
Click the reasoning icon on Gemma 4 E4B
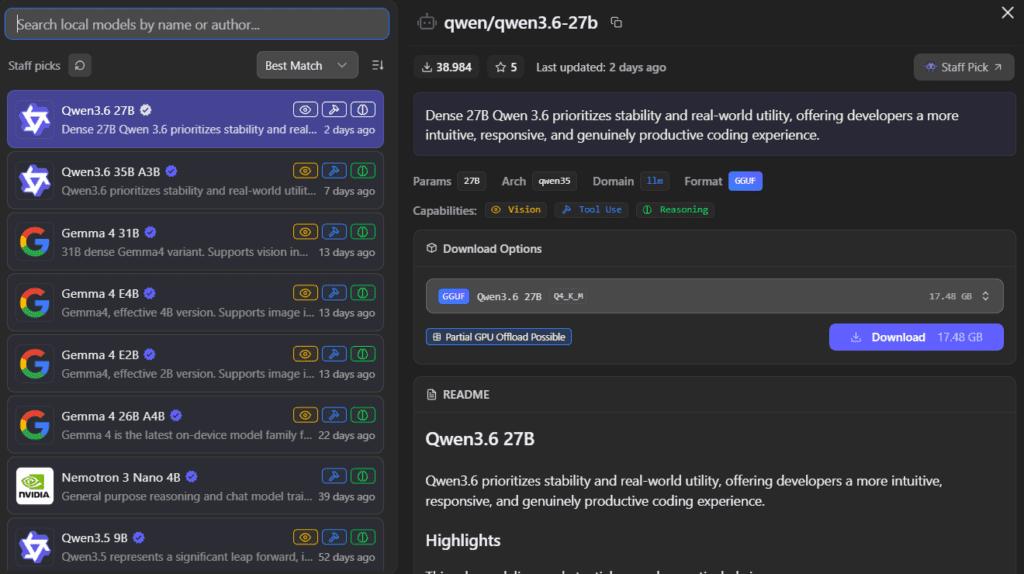(x=362, y=293)
